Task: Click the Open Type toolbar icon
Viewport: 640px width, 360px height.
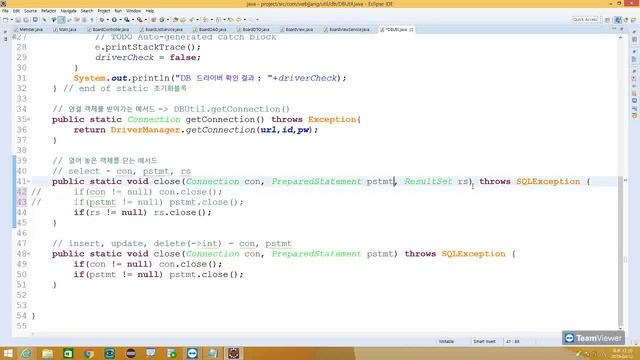Action: [175, 20]
